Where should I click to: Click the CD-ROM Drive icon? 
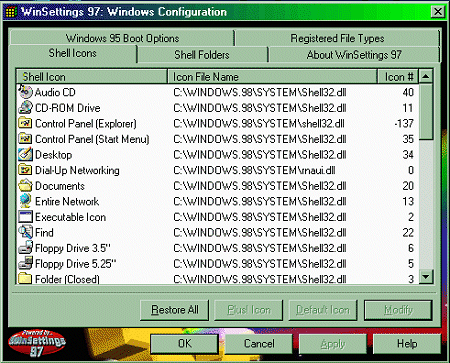pyautogui.click(x=25, y=108)
